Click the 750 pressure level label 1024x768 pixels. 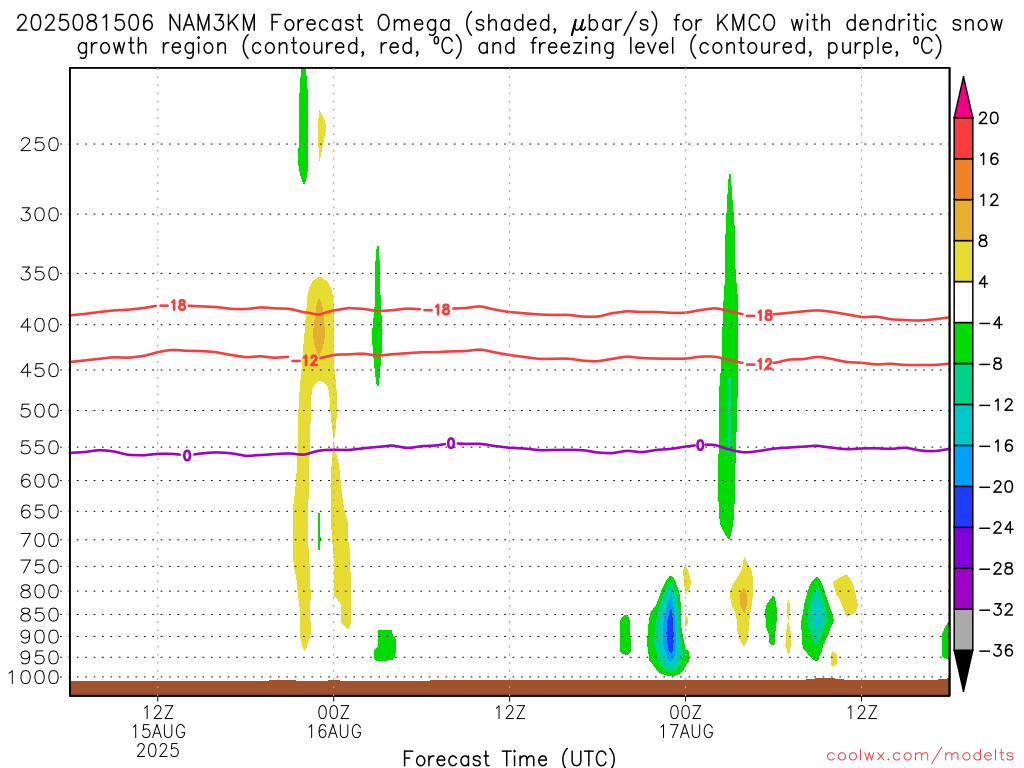[40, 567]
